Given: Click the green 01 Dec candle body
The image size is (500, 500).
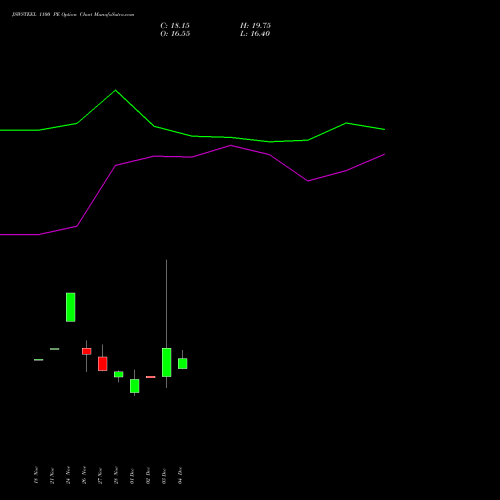Looking at the screenshot, I should 135,386.
